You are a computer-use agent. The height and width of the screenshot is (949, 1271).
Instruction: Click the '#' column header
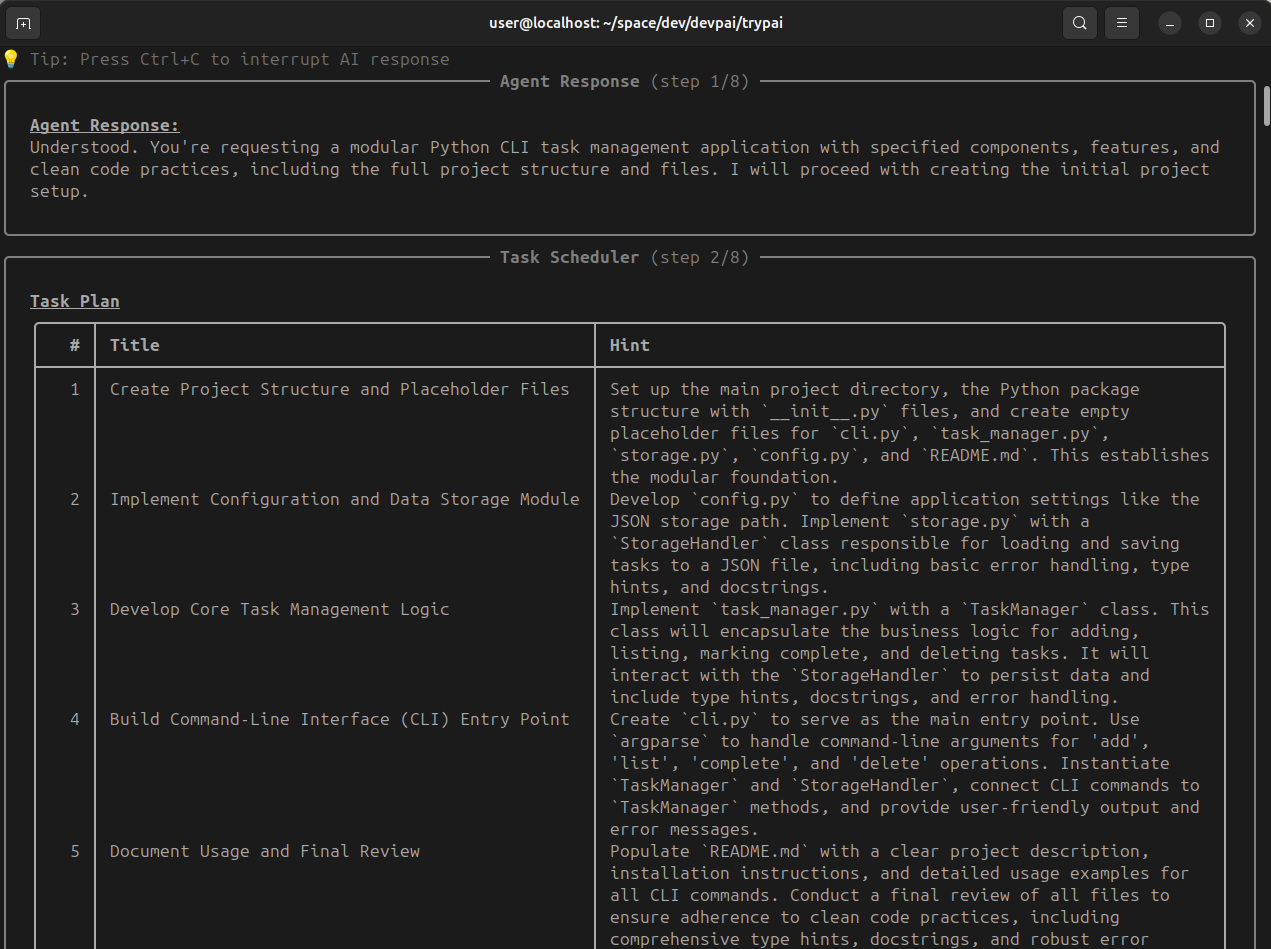click(75, 345)
